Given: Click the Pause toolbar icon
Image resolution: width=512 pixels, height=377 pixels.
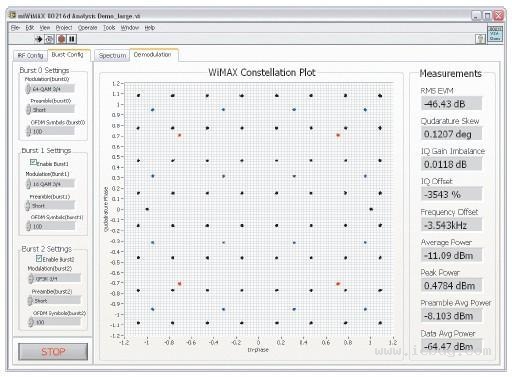Looking at the screenshot, I should click(x=72, y=39).
